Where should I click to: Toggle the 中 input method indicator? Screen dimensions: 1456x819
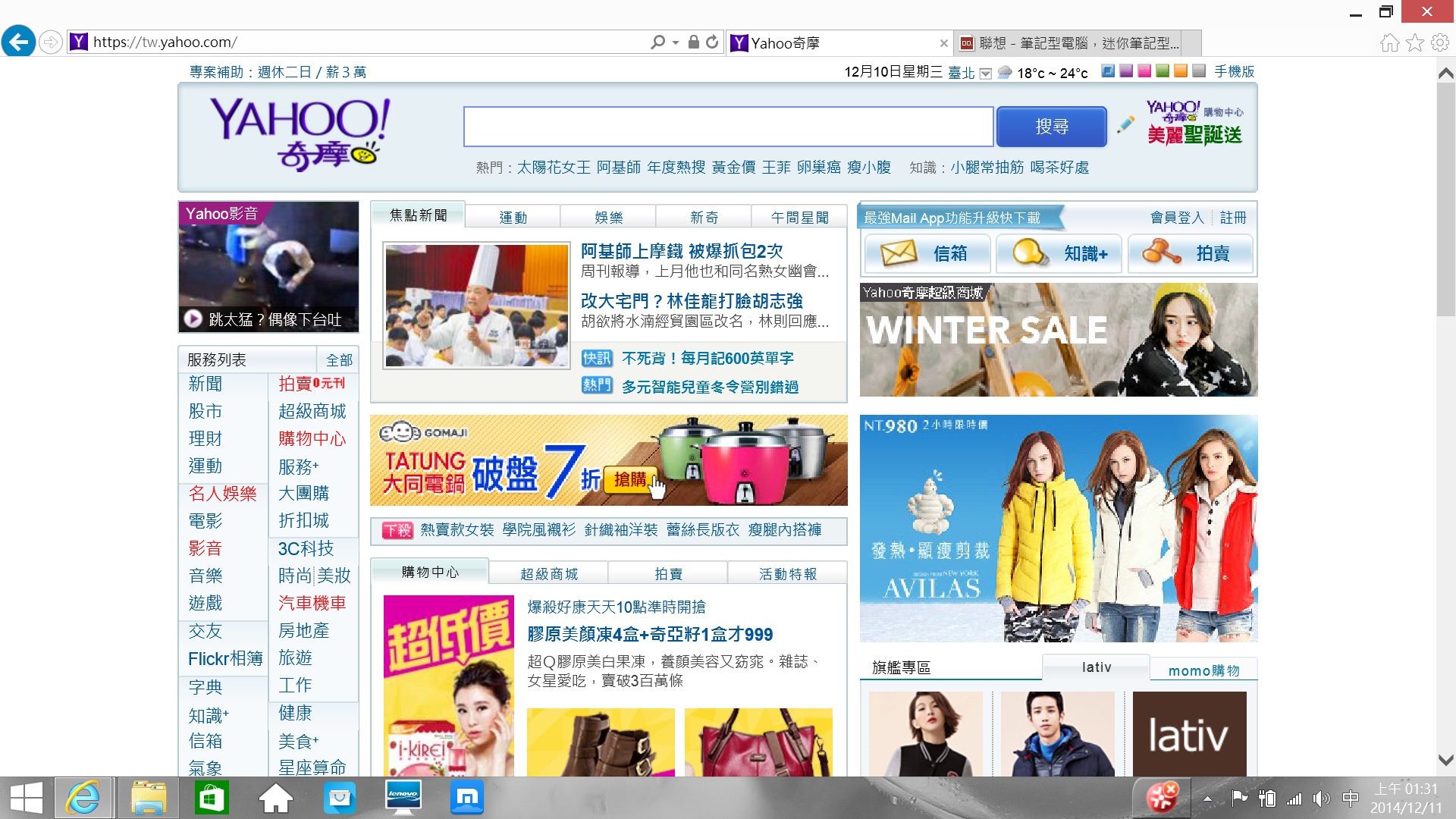1350,798
